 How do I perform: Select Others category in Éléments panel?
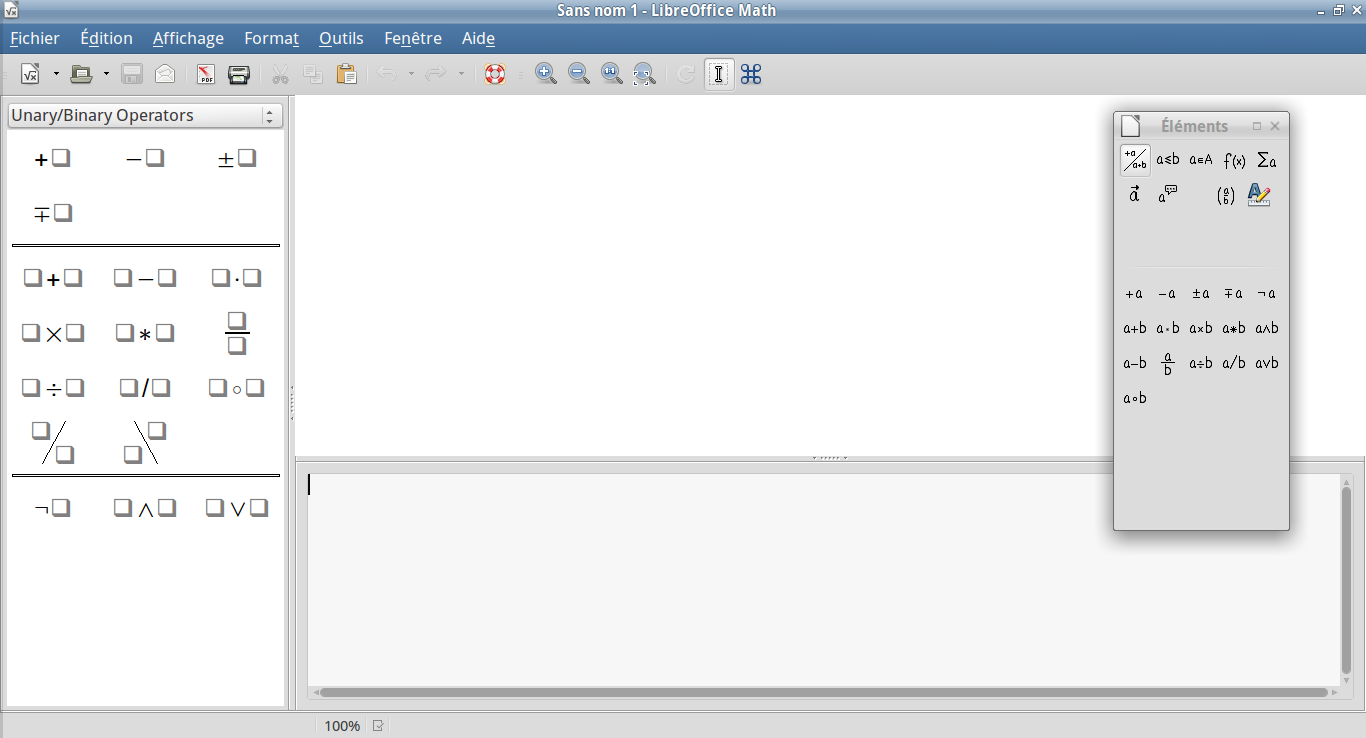1168,195
